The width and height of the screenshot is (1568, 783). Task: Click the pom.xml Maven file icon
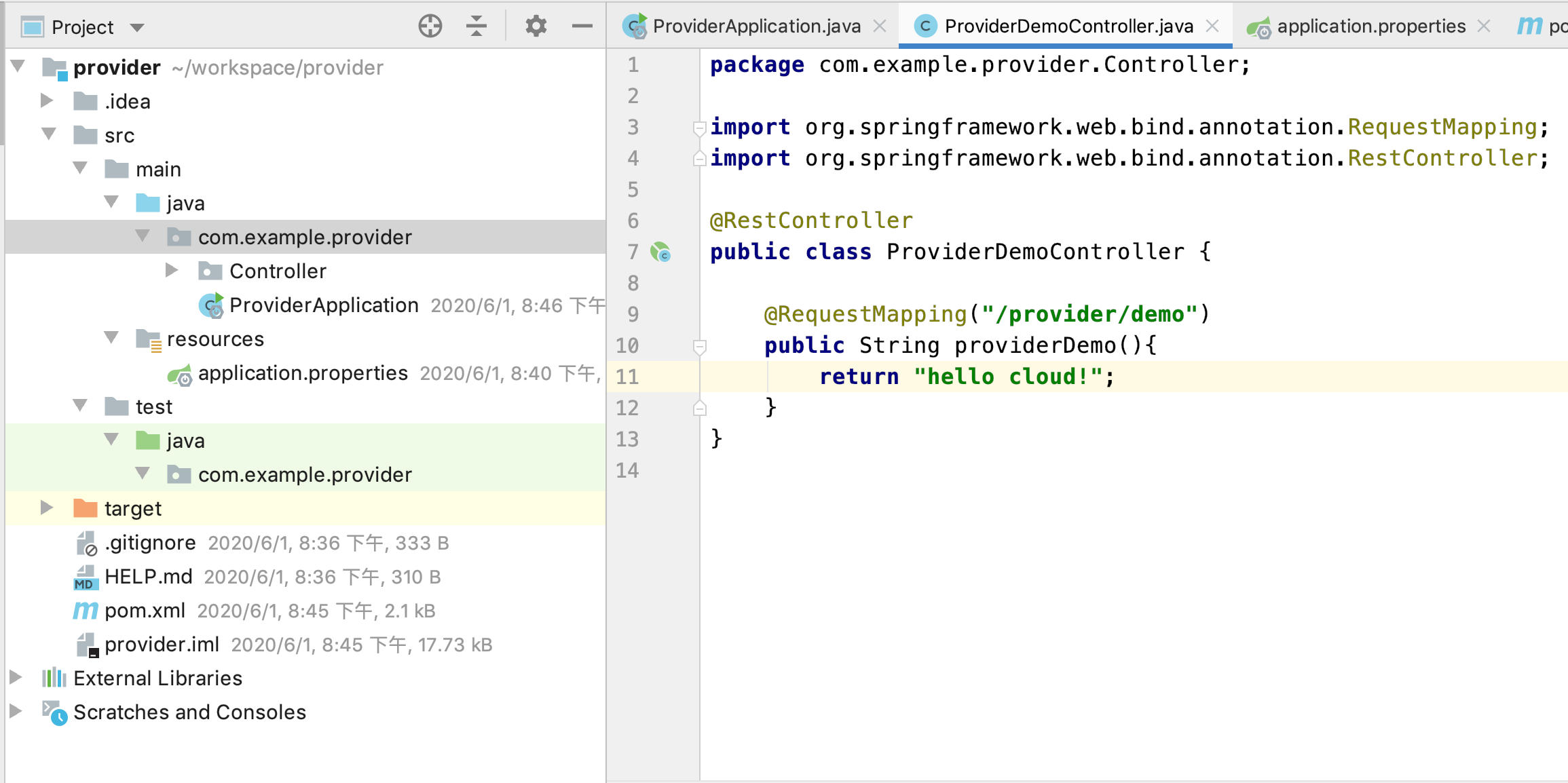86,611
